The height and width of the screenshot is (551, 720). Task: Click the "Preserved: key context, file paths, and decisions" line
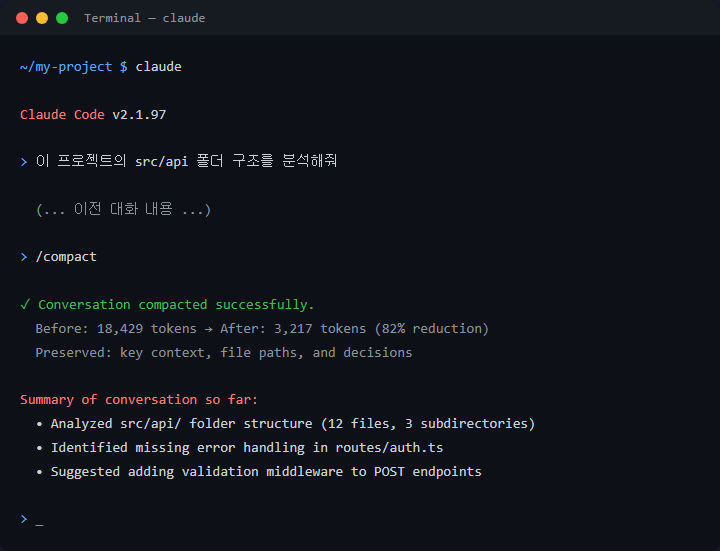(224, 353)
